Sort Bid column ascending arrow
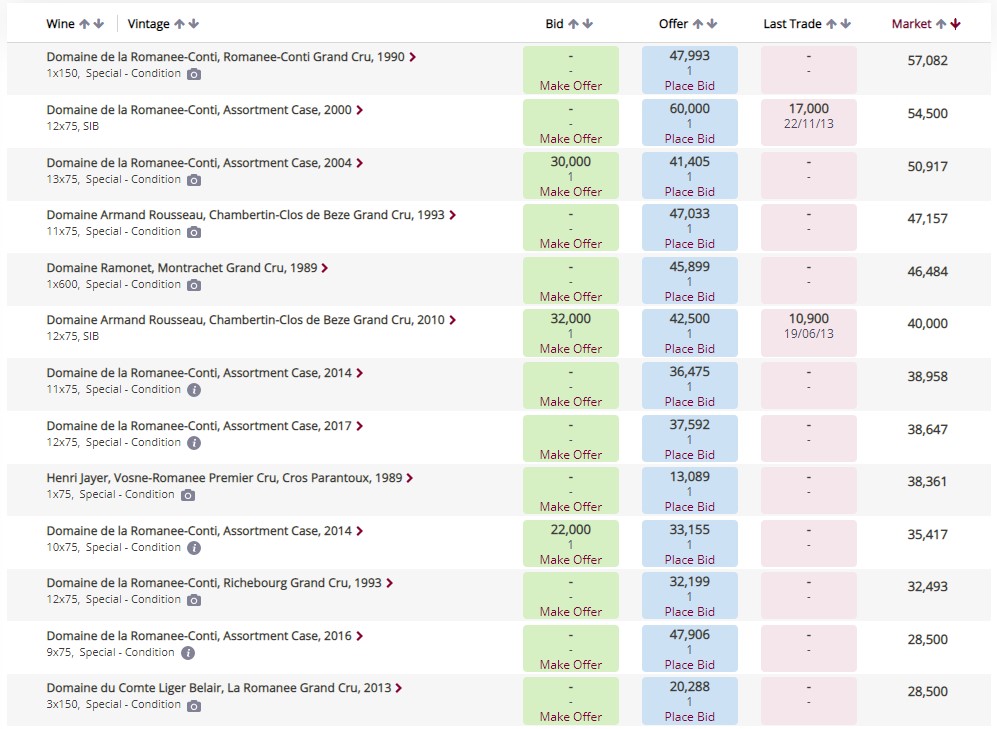Viewport: 997px width, 729px height. [x=573, y=24]
